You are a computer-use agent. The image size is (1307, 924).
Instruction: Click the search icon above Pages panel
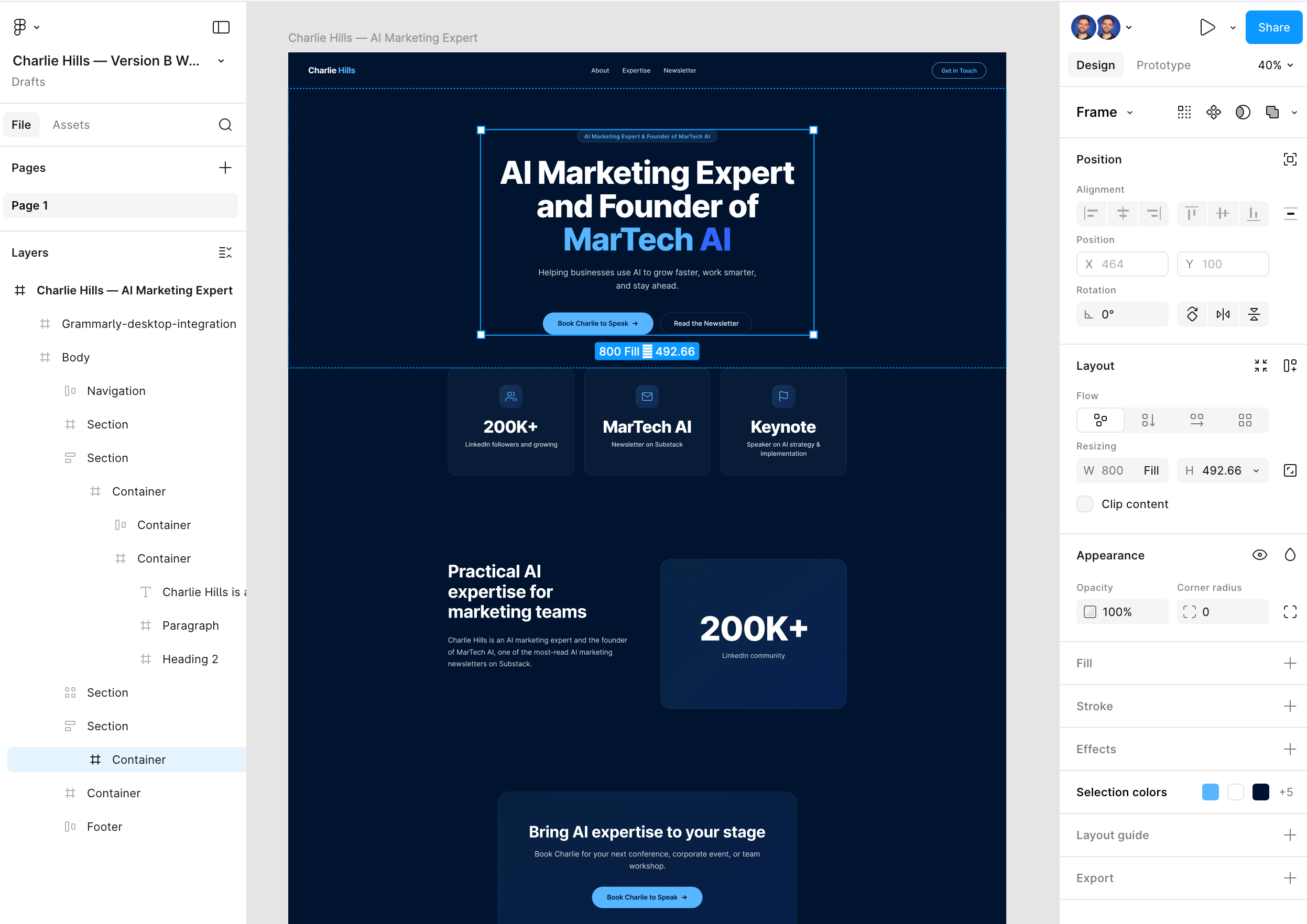[225, 125]
